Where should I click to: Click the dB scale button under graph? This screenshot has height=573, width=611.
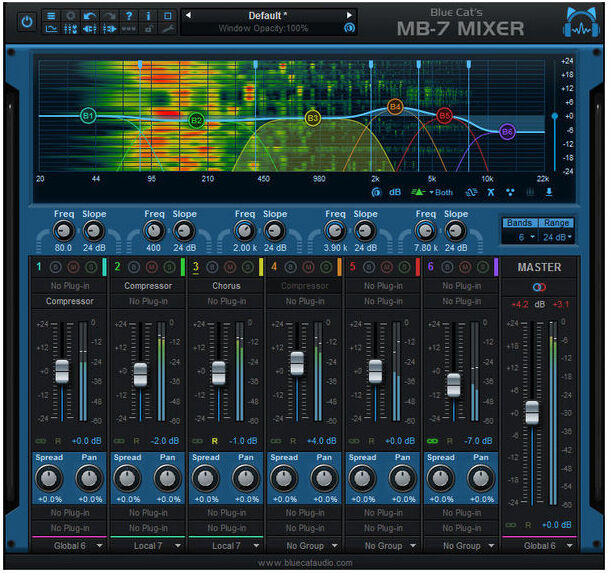(x=395, y=193)
